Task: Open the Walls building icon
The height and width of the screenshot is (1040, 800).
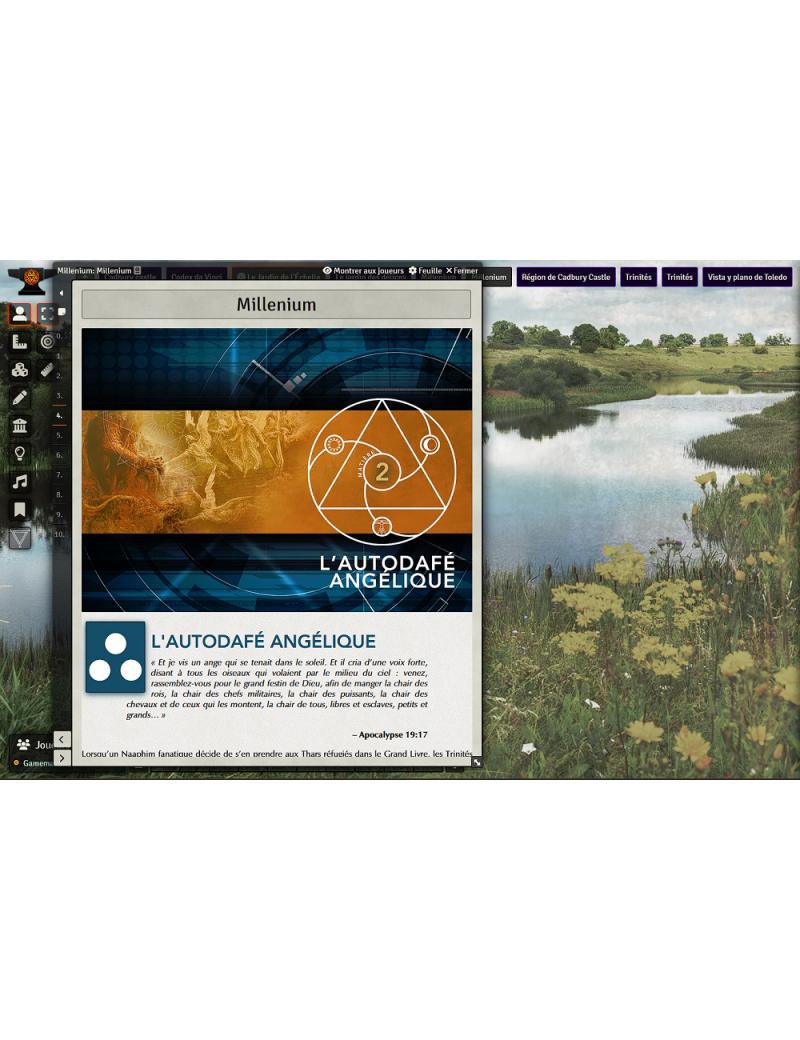Action: tap(19, 425)
